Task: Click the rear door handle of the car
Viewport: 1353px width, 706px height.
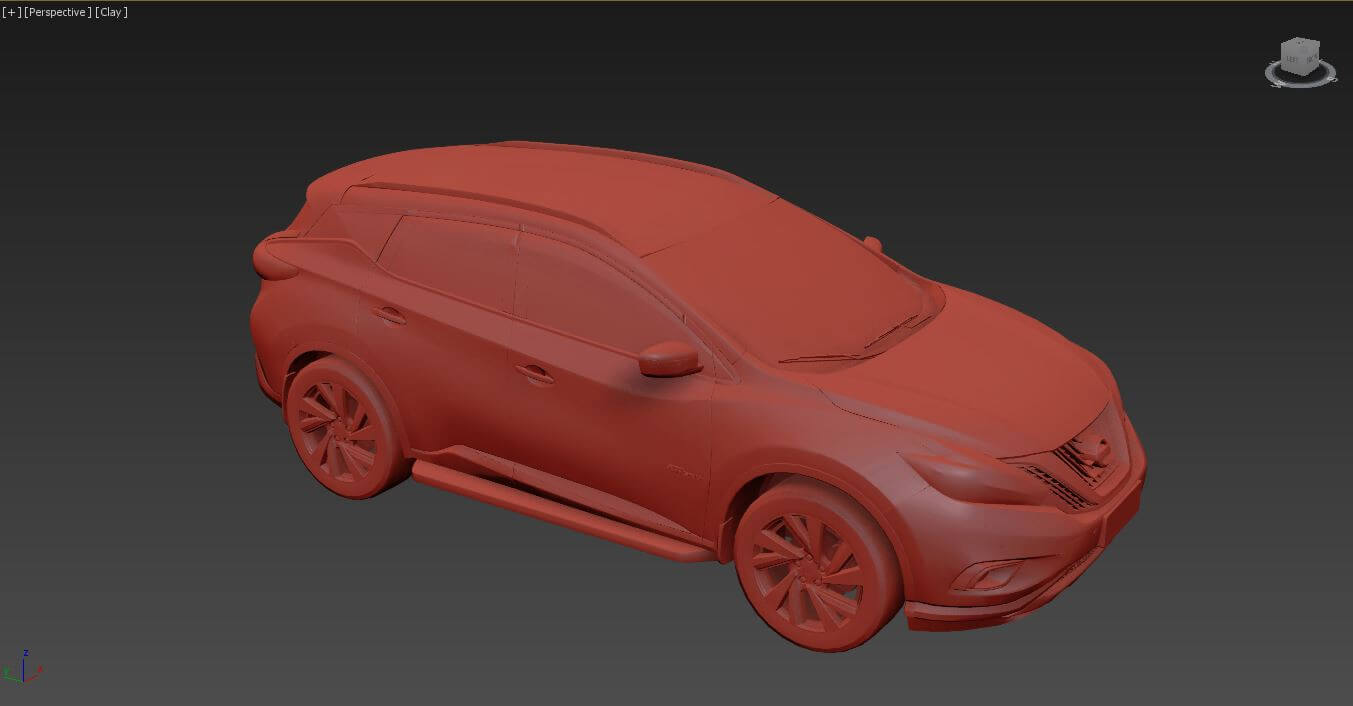Action: click(x=388, y=315)
